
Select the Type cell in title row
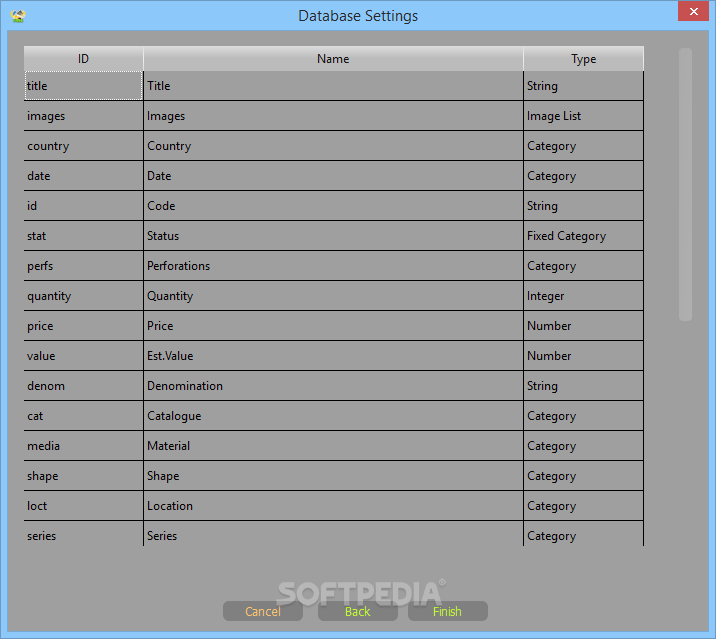pos(584,85)
